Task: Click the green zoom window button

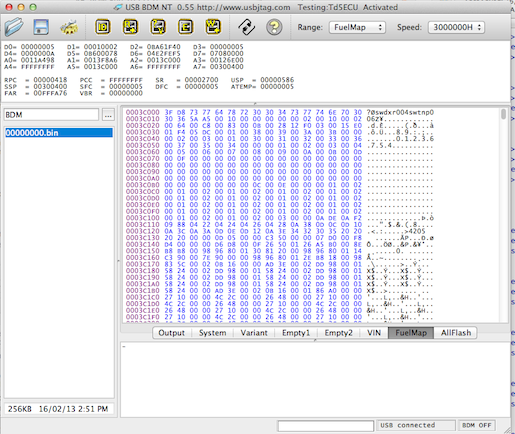Action: tap(33, 7)
